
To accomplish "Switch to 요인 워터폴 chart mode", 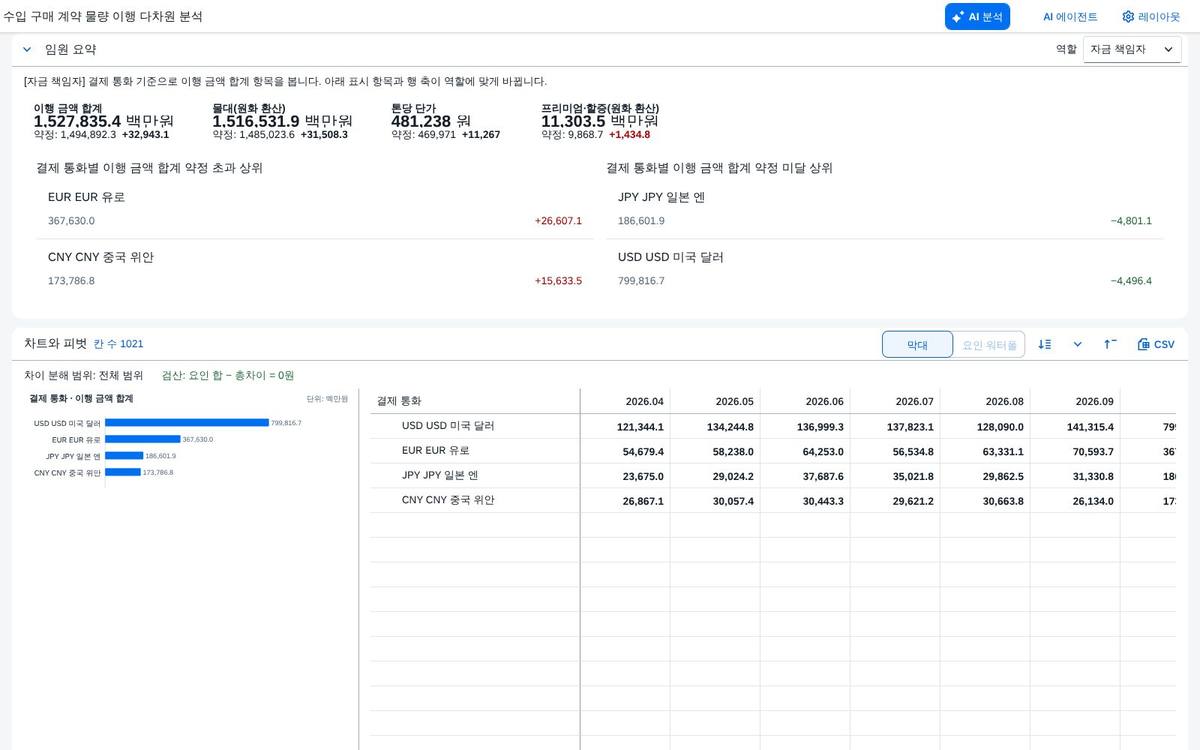I will [x=989, y=344].
